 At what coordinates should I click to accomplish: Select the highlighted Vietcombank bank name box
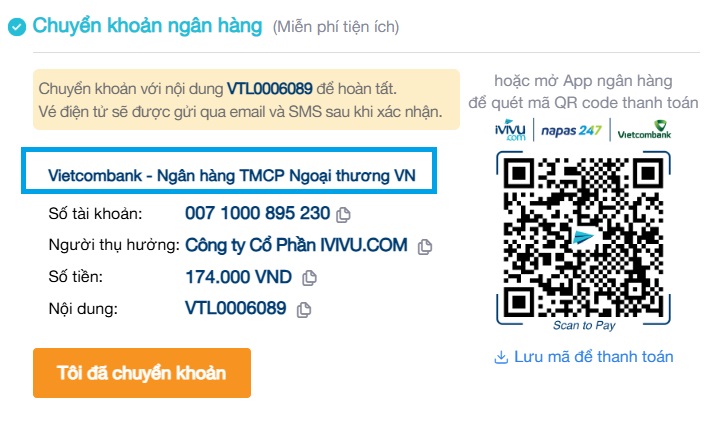tap(229, 171)
